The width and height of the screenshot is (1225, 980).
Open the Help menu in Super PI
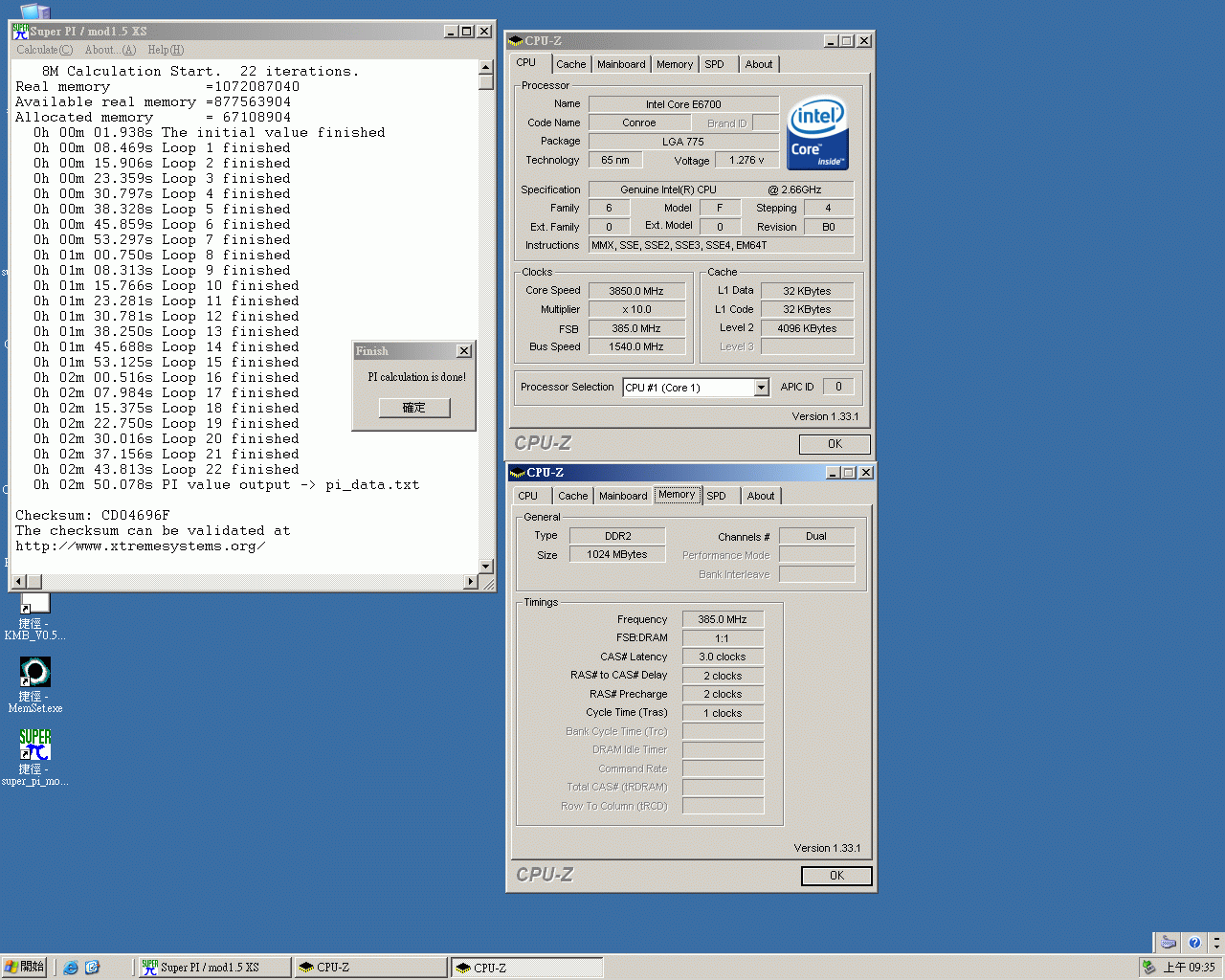166,50
